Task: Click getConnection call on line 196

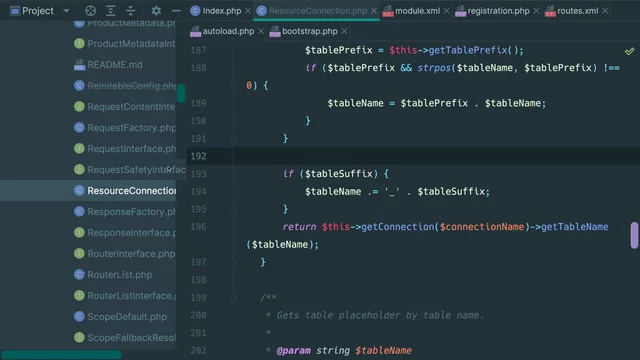Action: coord(397,227)
